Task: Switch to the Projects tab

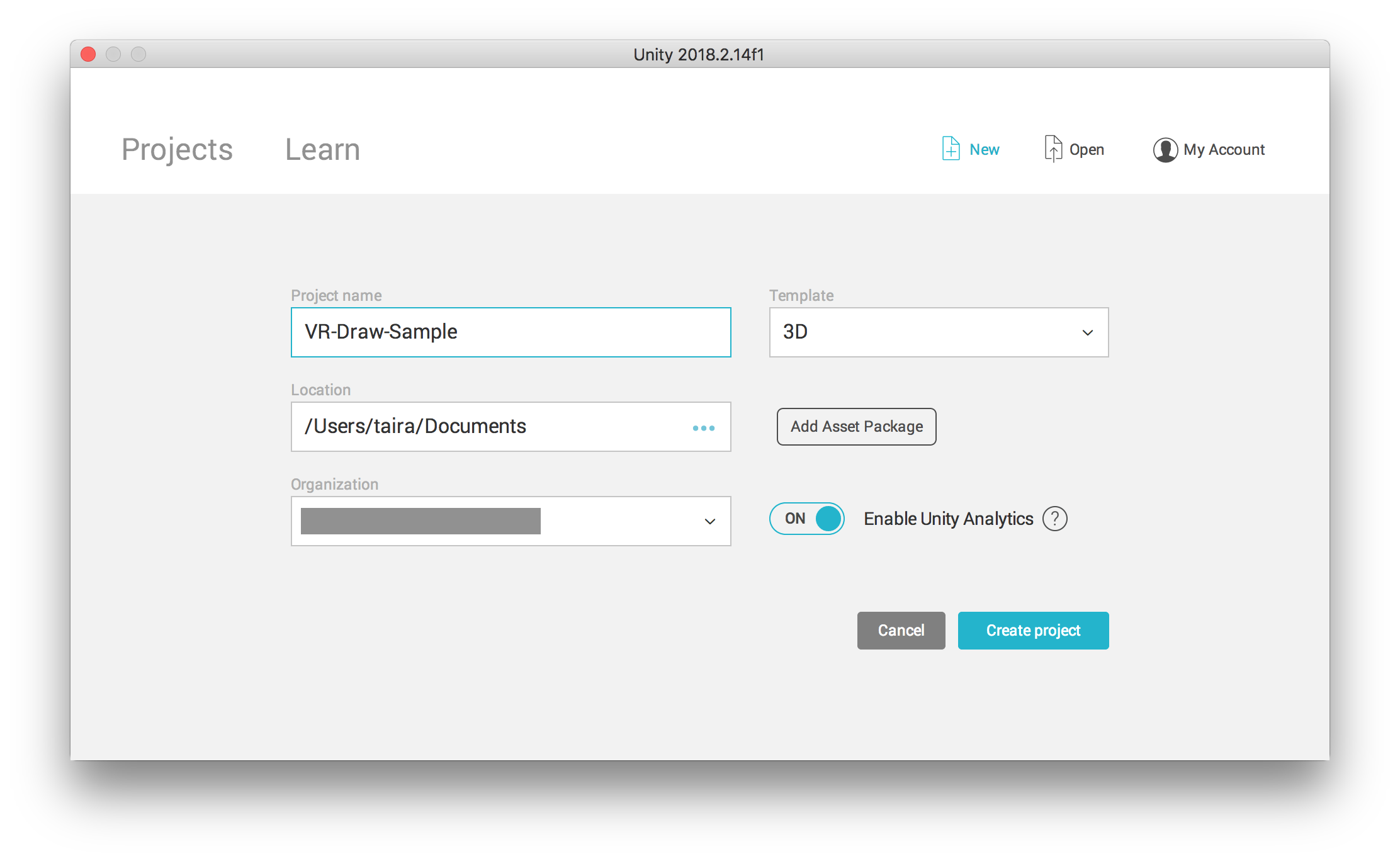Action: pos(177,150)
